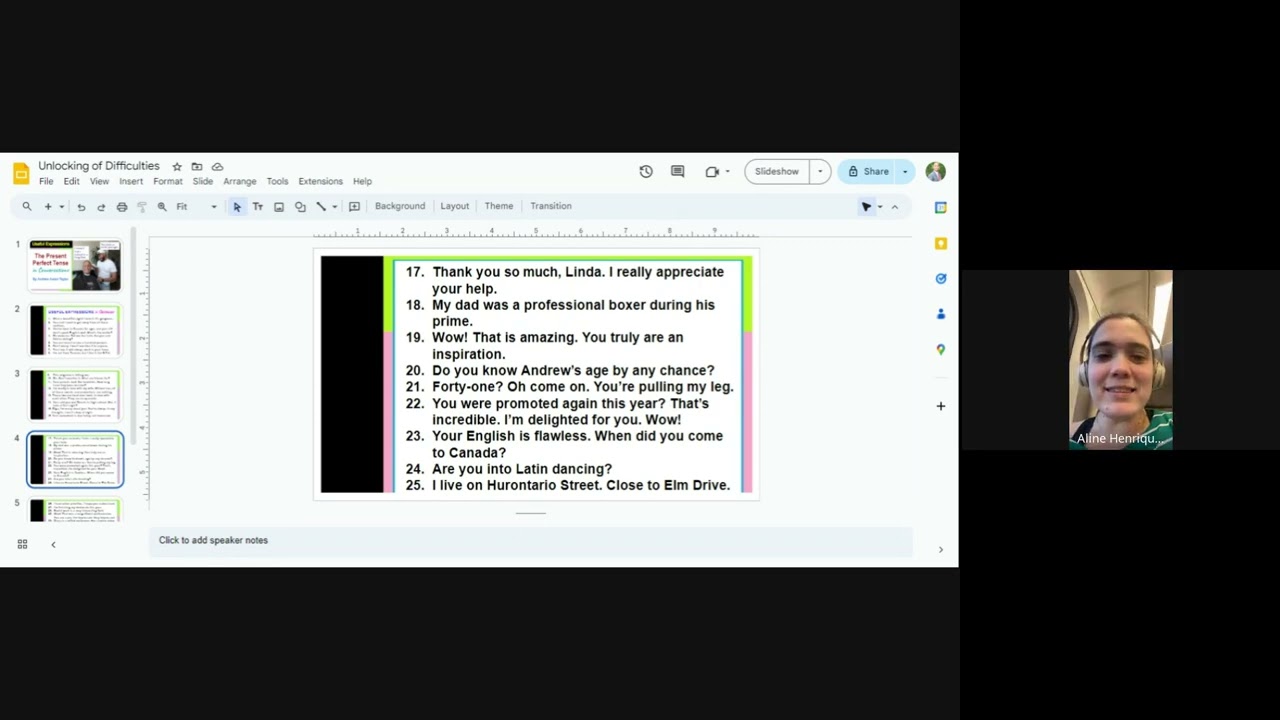The height and width of the screenshot is (720, 1280).
Task: Click the search menus magnifier icon
Action: [27, 207]
